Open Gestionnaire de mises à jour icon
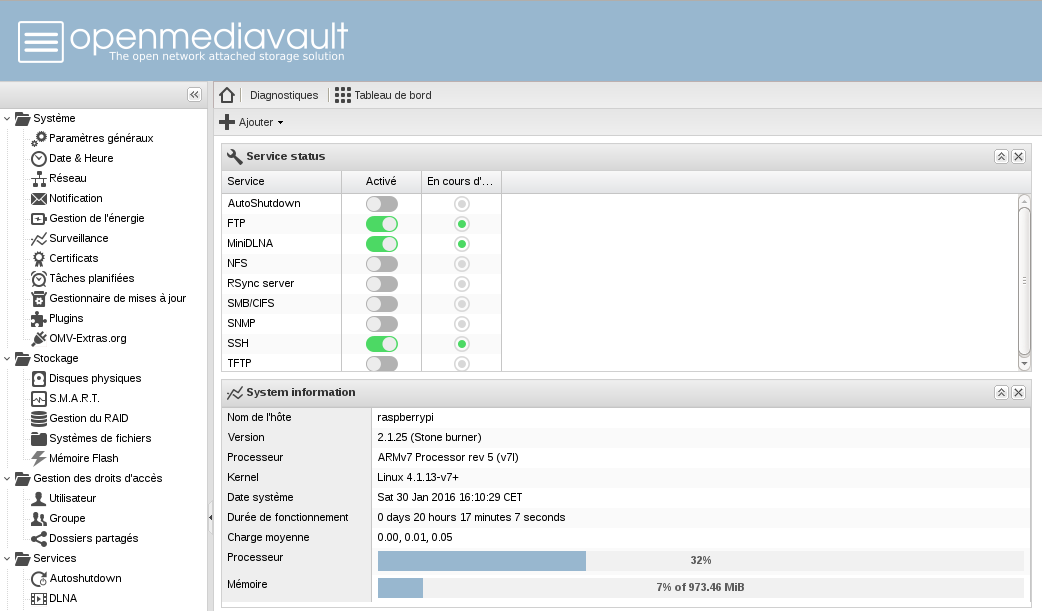 [x=39, y=299]
